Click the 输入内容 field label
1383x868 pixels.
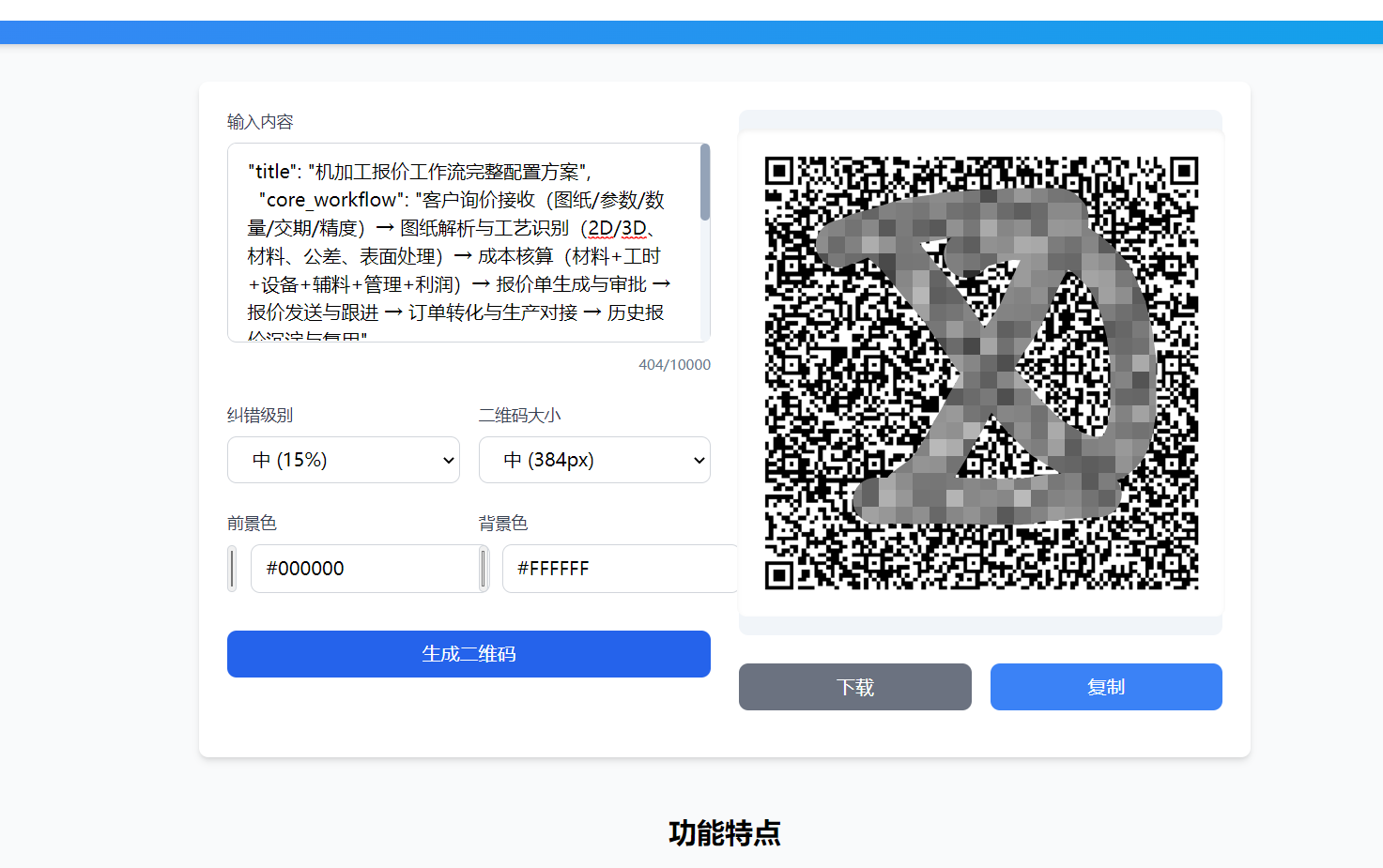[258, 121]
